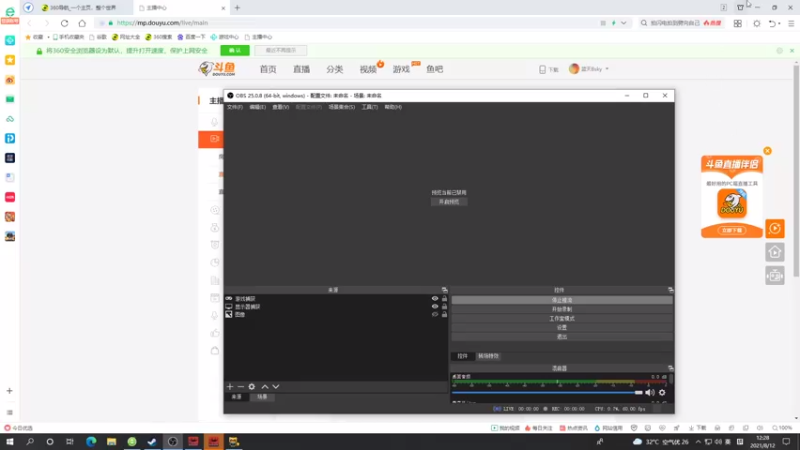Open browser extensions grid icon

click(738, 23)
